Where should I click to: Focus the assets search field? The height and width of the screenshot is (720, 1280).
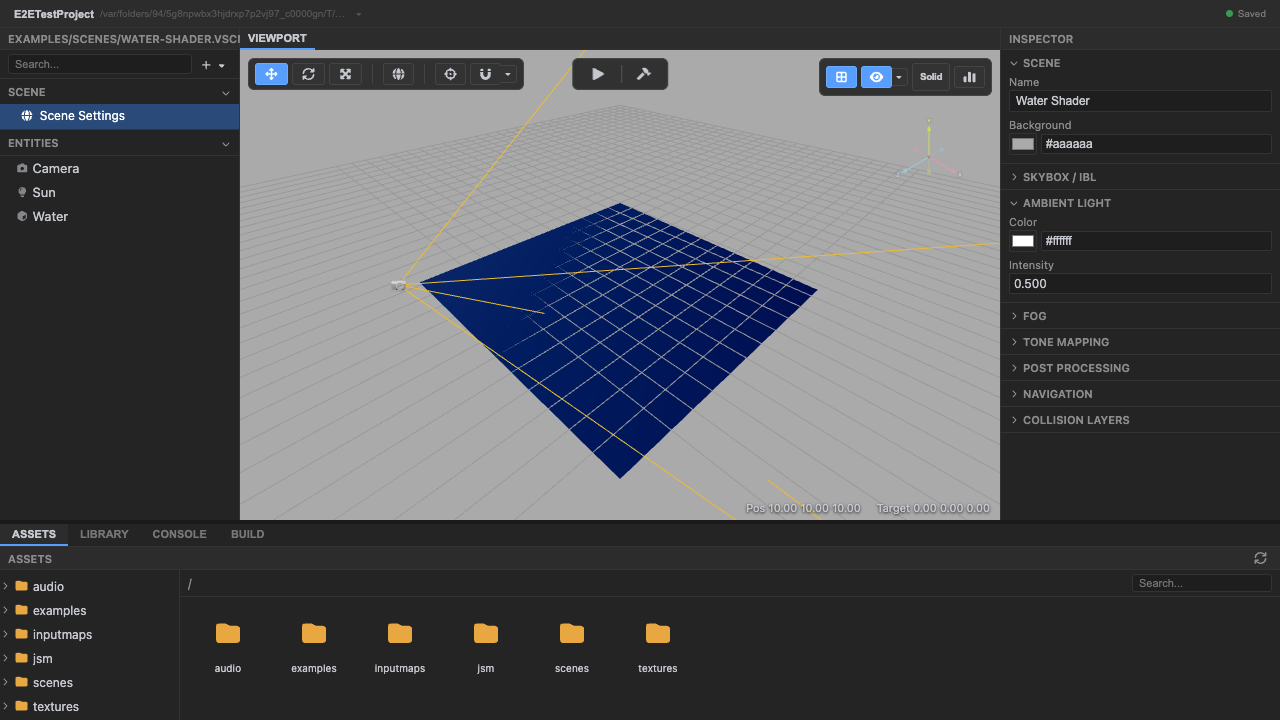click(x=1202, y=583)
